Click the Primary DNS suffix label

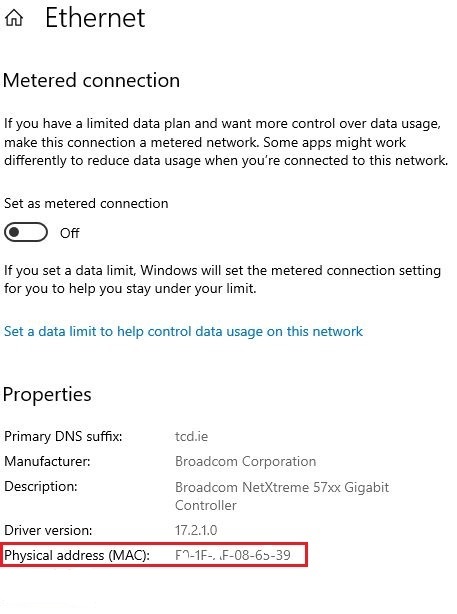click(x=63, y=436)
